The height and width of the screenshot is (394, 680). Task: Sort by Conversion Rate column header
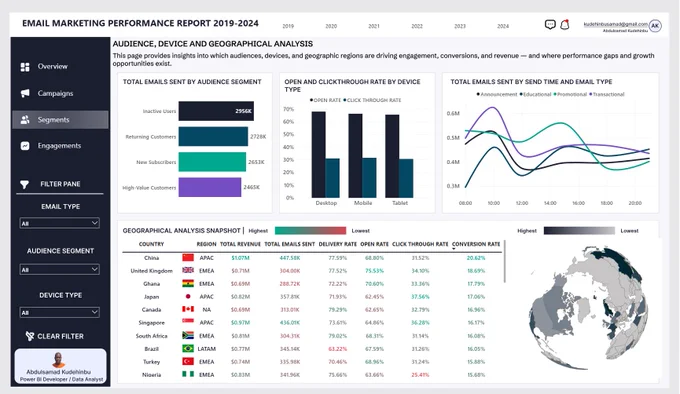476,244
